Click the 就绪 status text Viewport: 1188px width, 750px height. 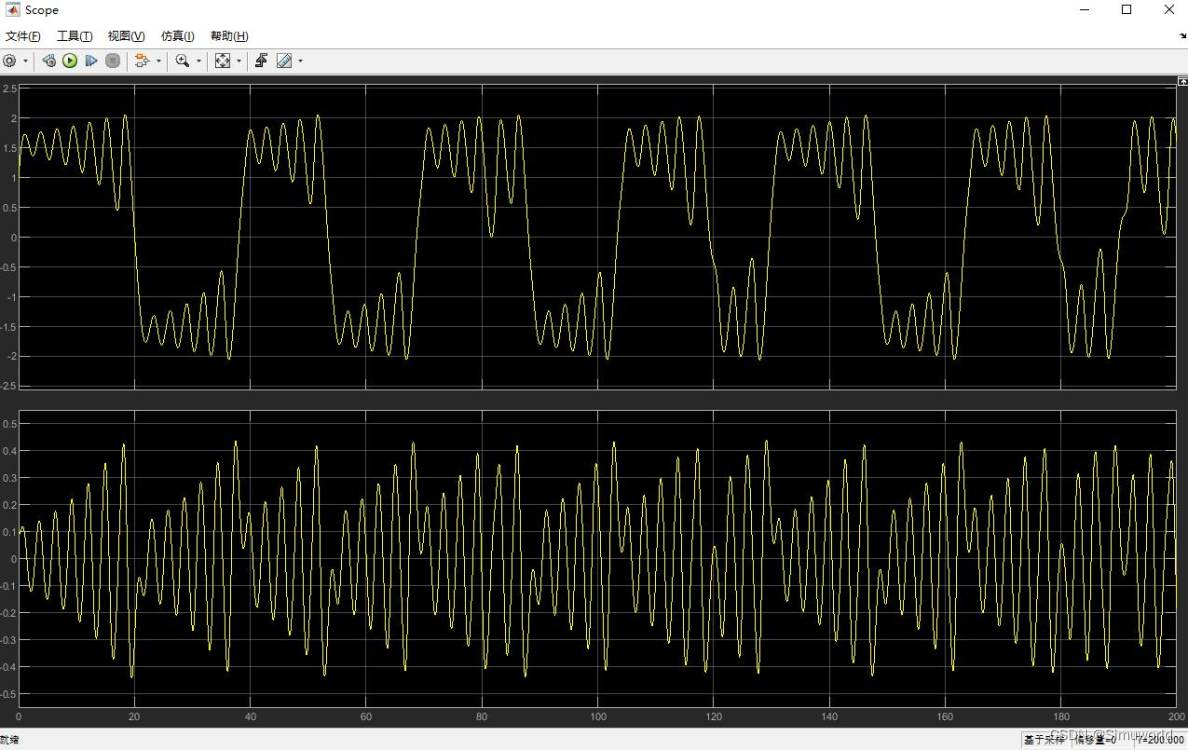[x=10, y=739]
